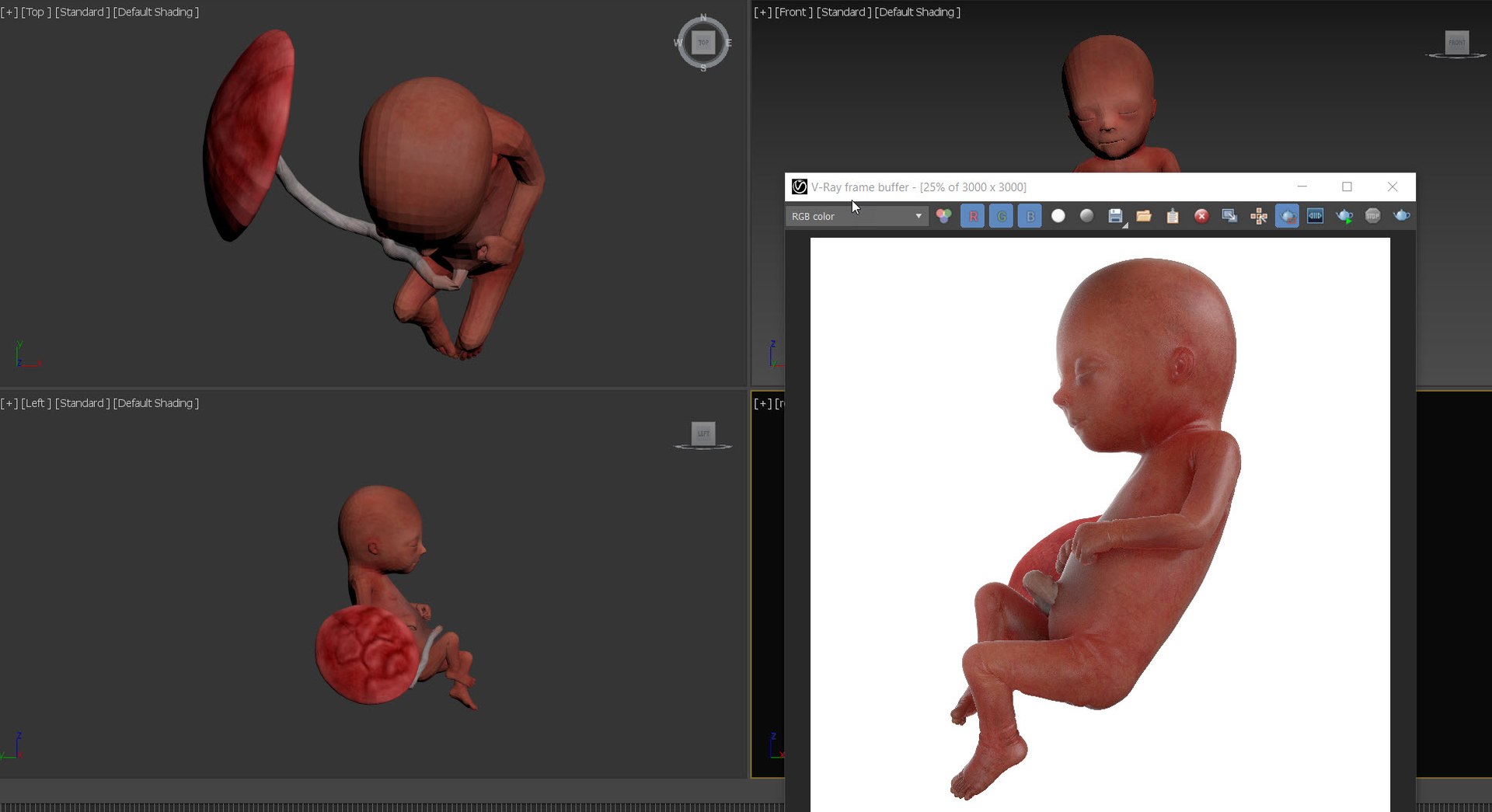Copy render to clipboard in V-Ray frame buffer
The image size is (1492, 812).
(x=1173, y=216)
